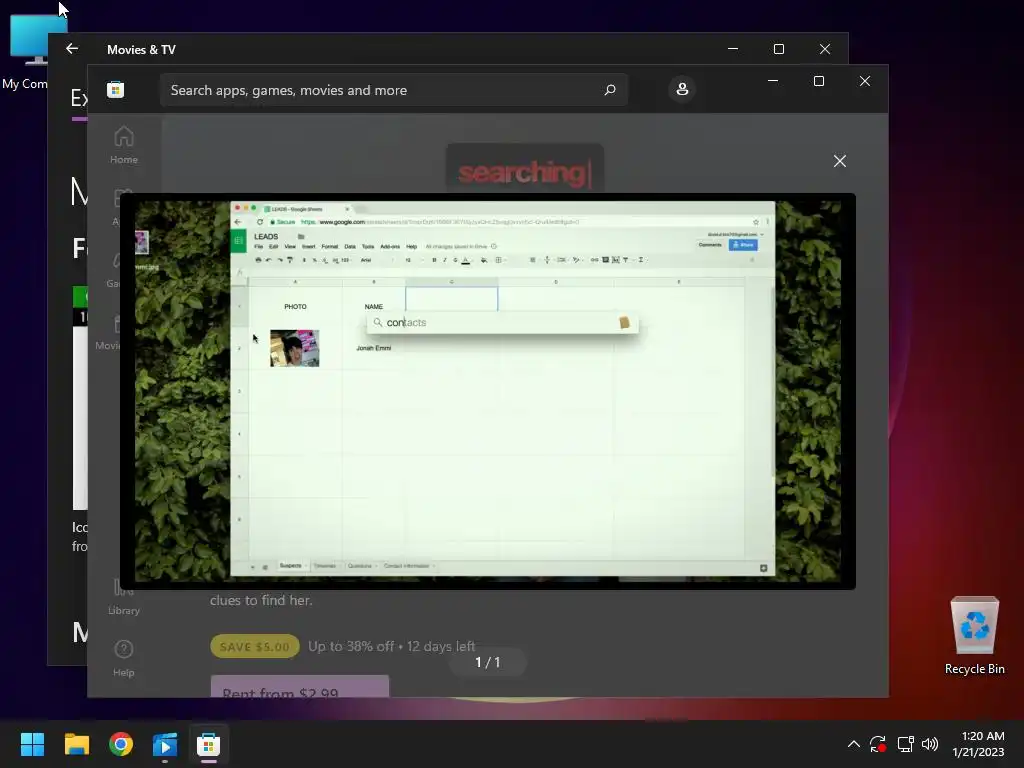
Task: Open the user account profile icon
Action: click(x=682, y=89)
